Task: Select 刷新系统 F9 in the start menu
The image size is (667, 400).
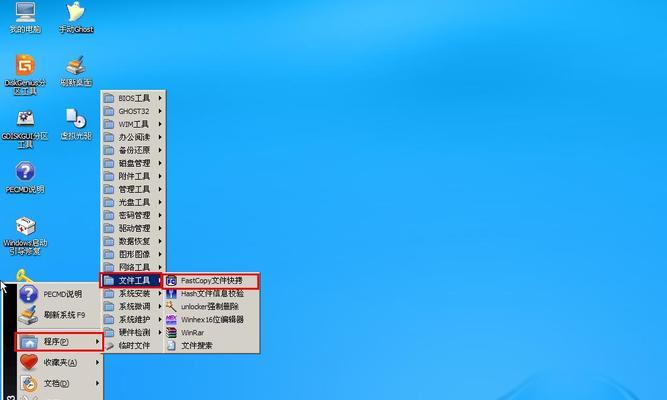Action: pos(59,315)
